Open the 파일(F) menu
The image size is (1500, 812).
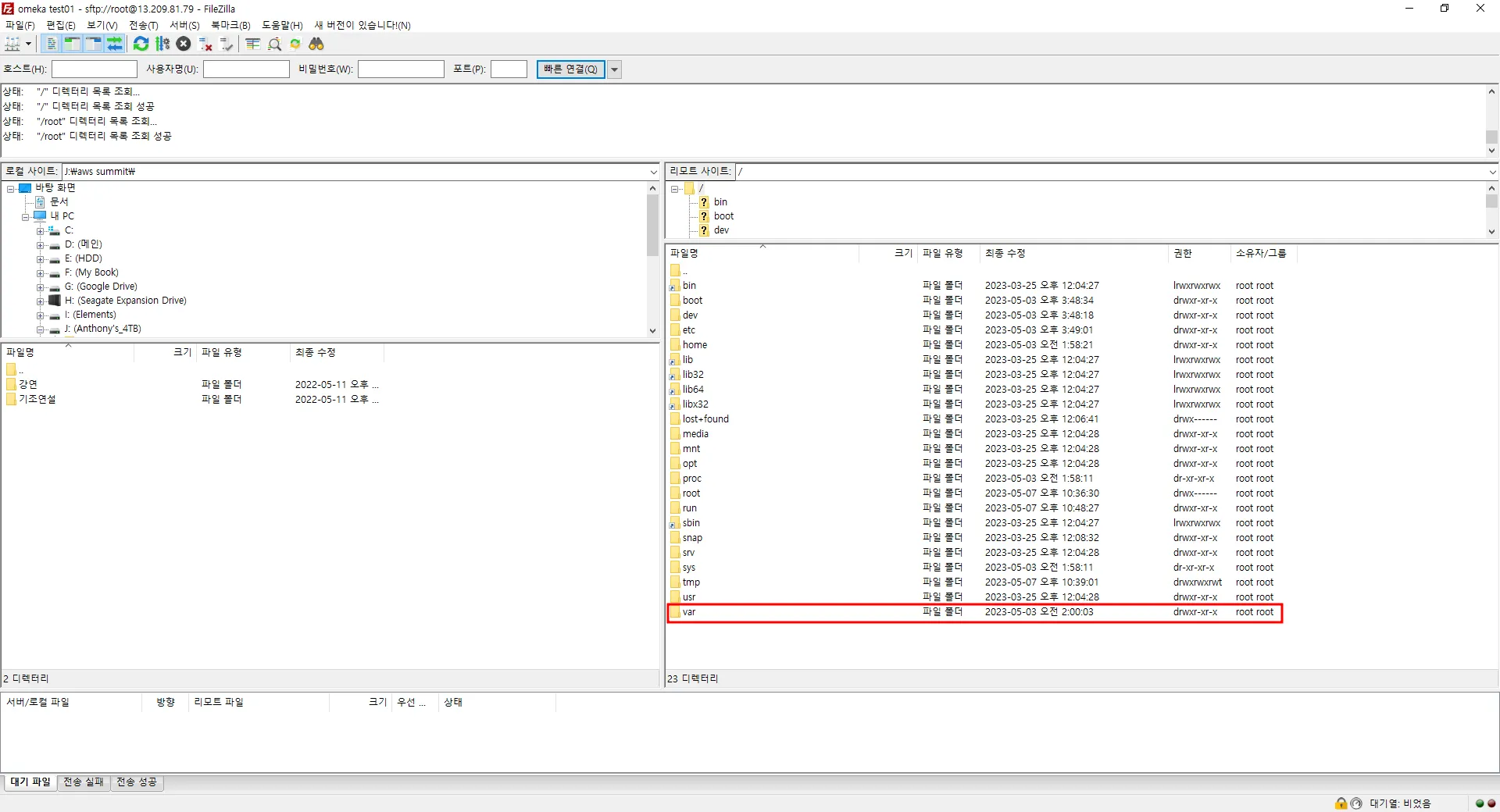20,25
